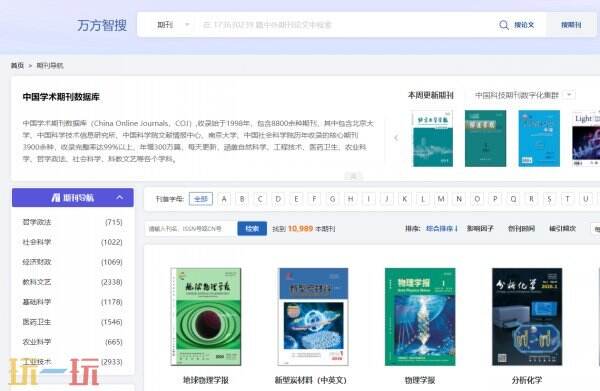
Task: Open first teal journal cover in 本周更新期刊
Action: (432, 138)
